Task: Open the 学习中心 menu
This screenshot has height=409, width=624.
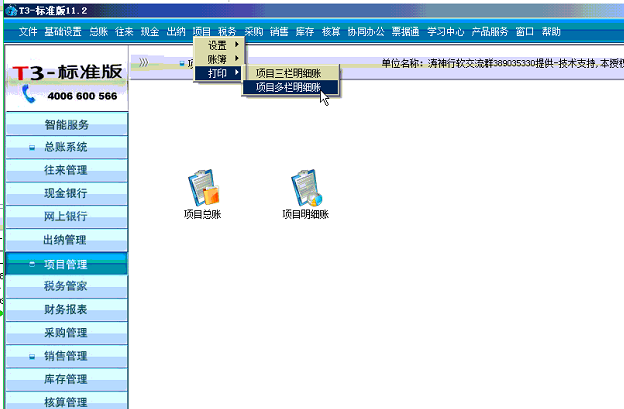Action: coord(446,31)
